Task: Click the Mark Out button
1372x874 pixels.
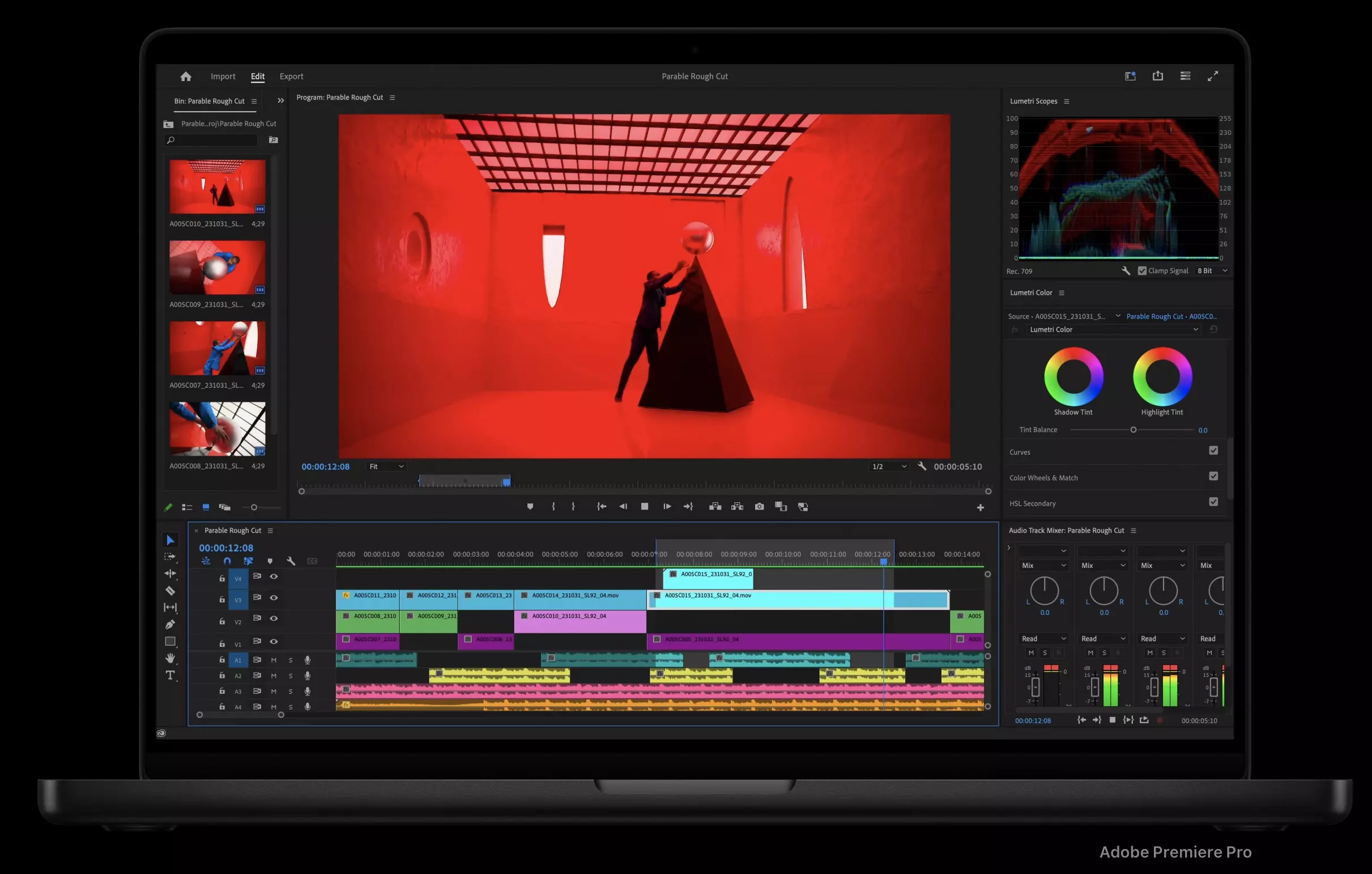Action: [573, 507]
